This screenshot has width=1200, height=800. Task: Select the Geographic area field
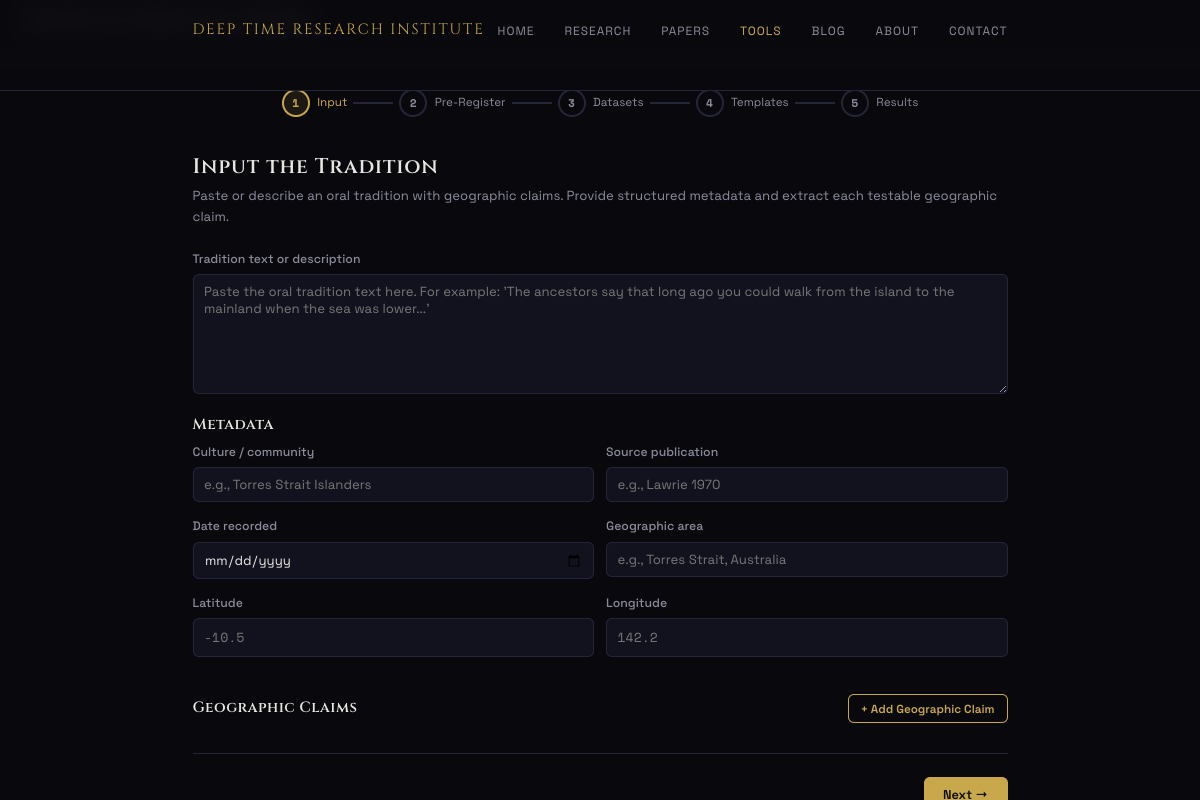[806, 560]
